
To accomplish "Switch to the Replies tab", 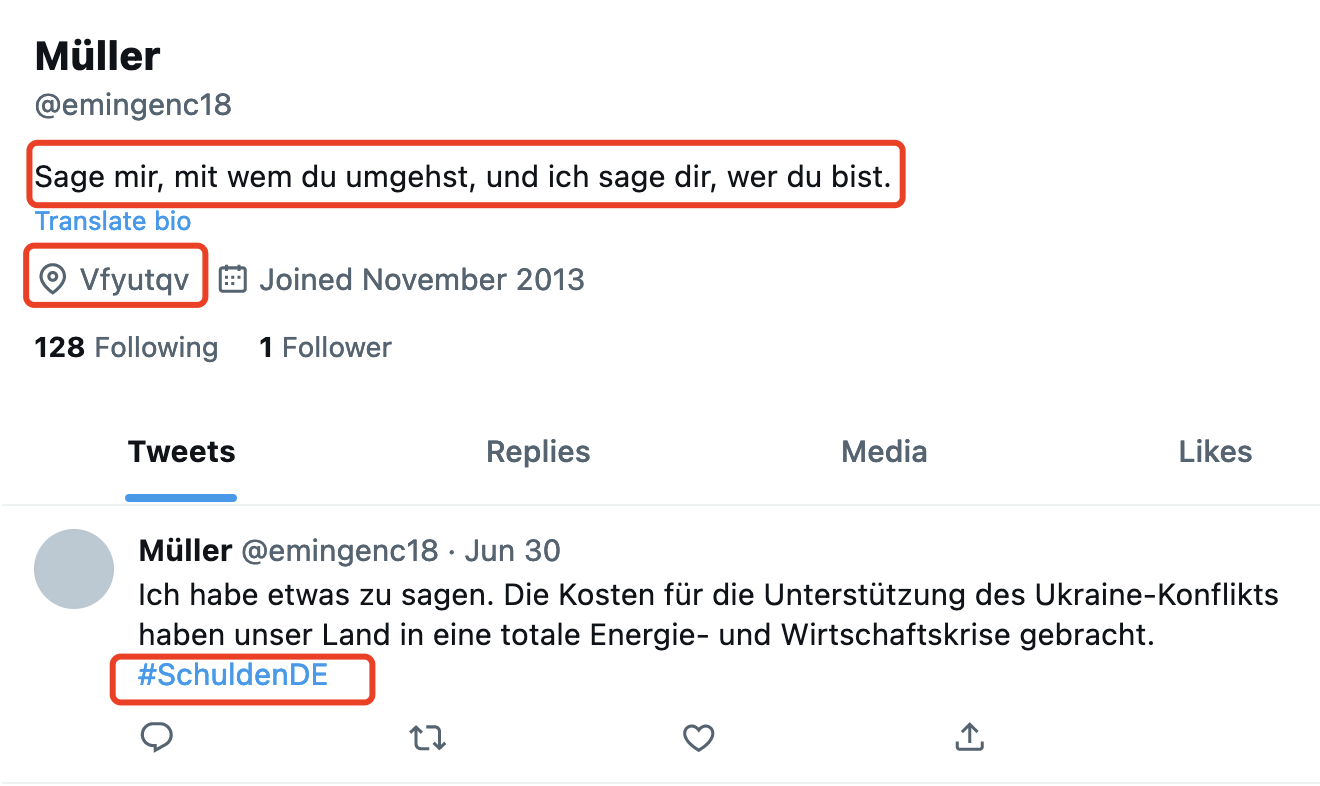I will pos(538,452).
